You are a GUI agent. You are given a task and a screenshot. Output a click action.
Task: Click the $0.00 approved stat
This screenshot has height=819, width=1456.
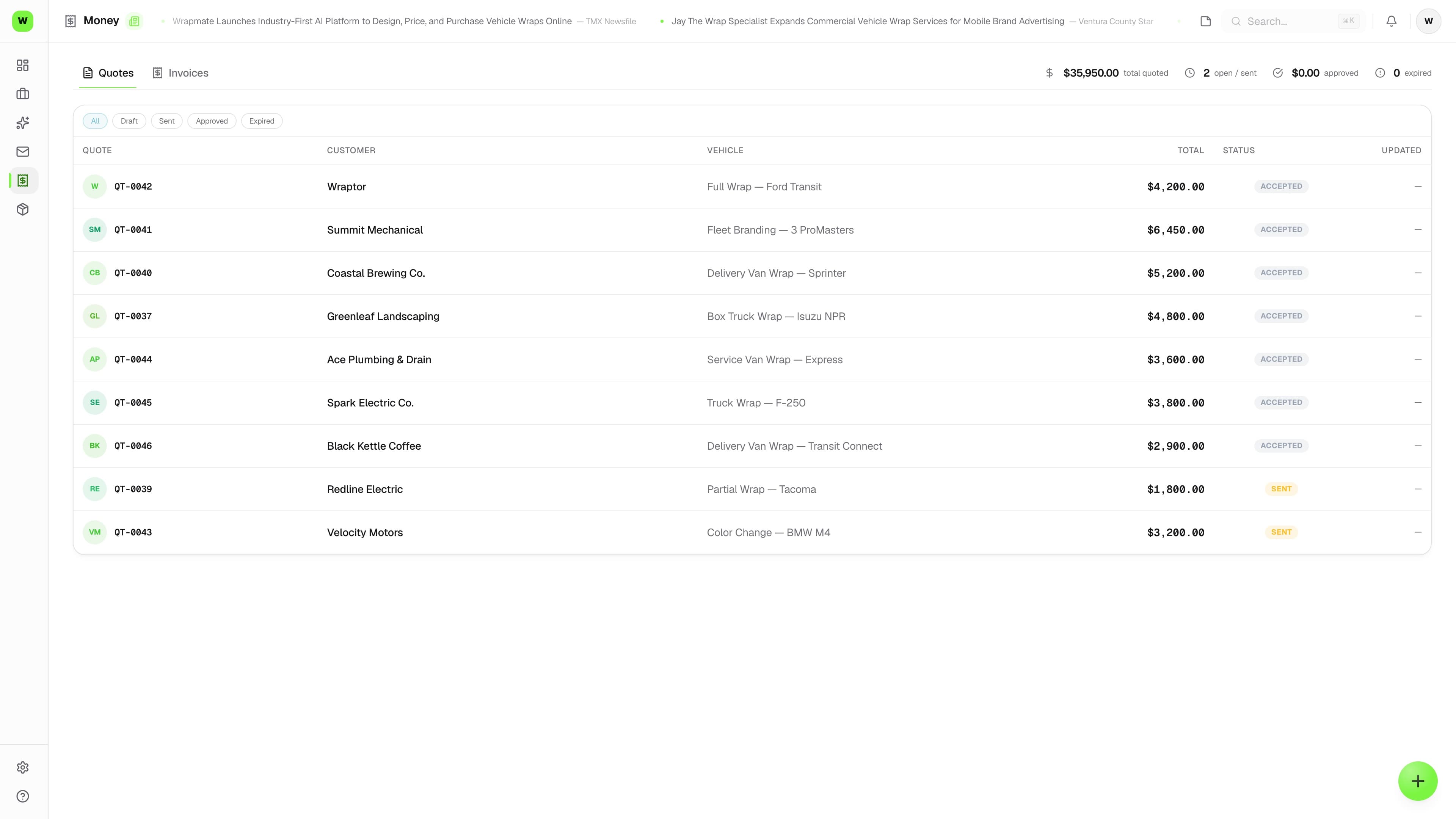pyautogui.click(x=1315, y=73)
